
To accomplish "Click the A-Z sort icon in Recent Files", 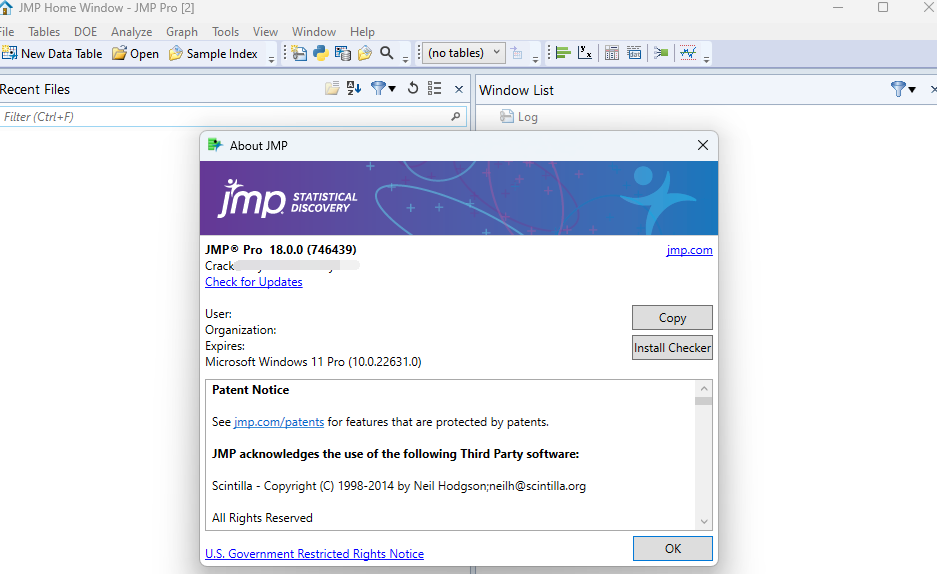I will coord(354,88).
